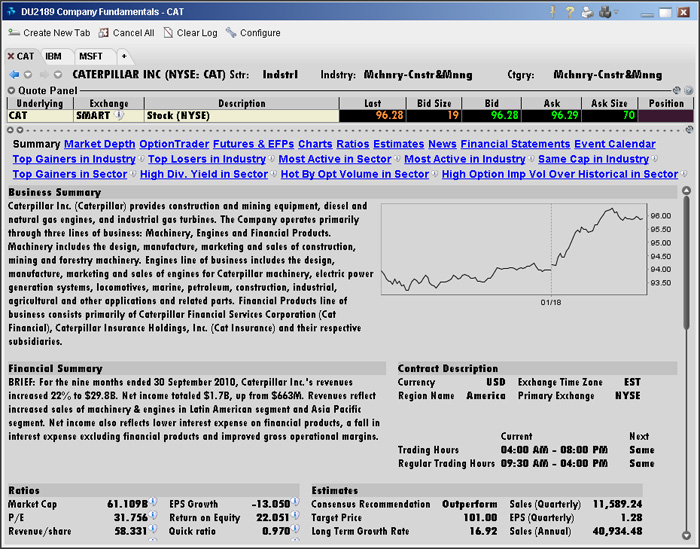Image resolution: width=700 pixels, height=549 pixels.
Task: Collapse the Quote Panel
Action: pyautogui.click(x=11, y=90)
